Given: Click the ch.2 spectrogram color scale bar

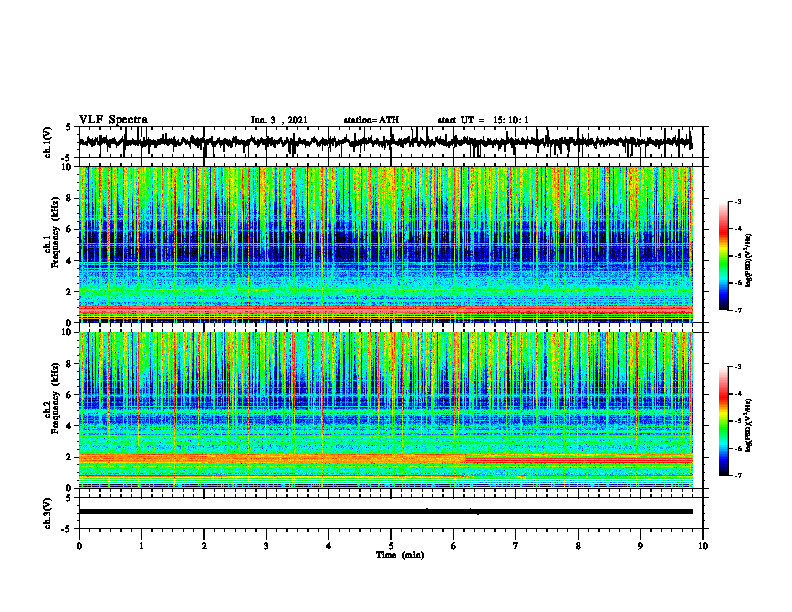Looking at the screenshot, I should click(x=724, y=421).
